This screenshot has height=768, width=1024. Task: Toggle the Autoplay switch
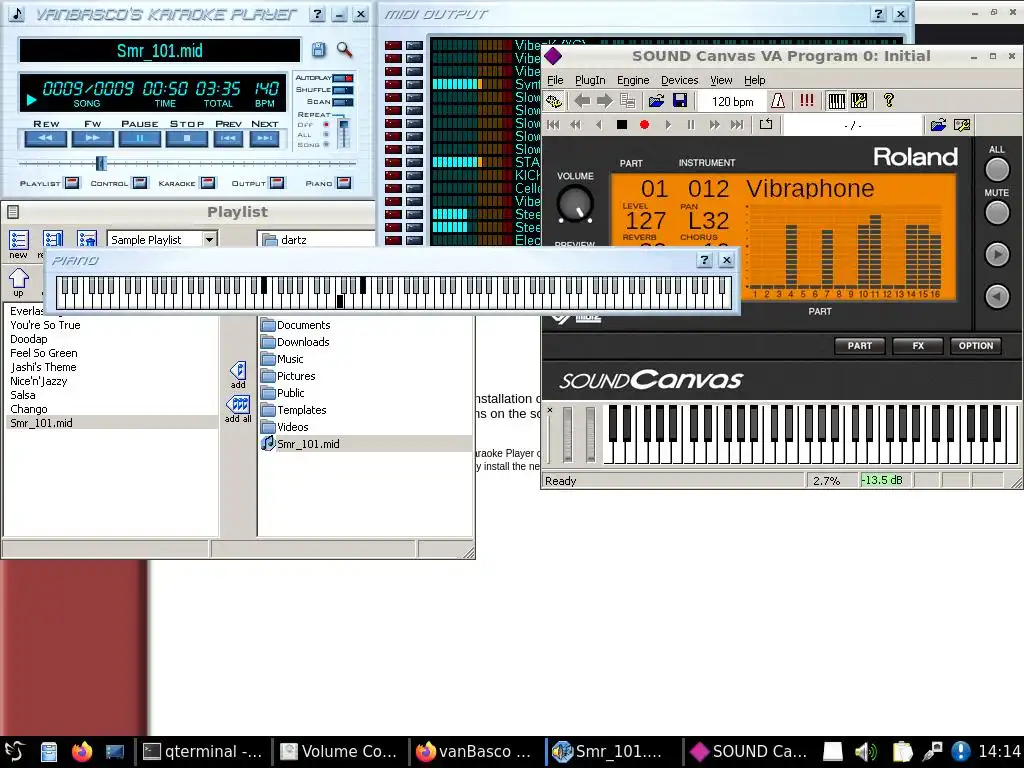[x=343, y=78]
